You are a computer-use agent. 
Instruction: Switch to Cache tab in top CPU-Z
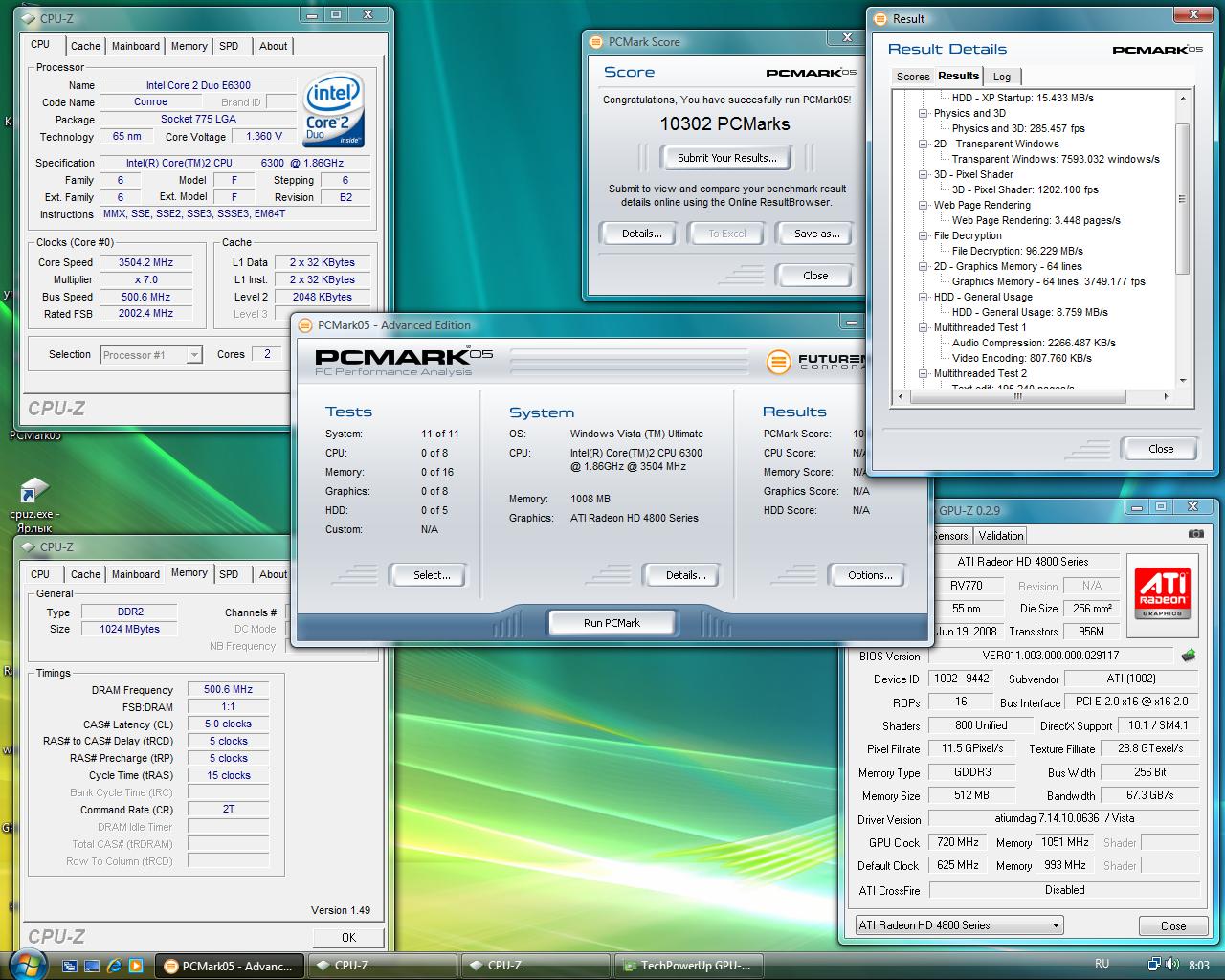[85, 46]
